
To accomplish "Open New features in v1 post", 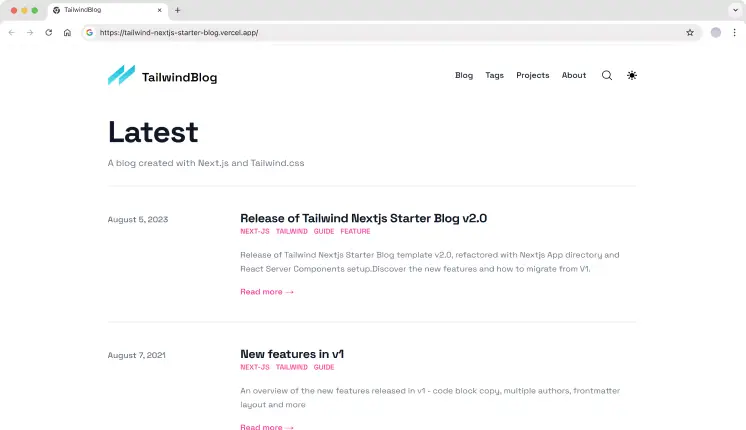I will [x=292, y=354].
